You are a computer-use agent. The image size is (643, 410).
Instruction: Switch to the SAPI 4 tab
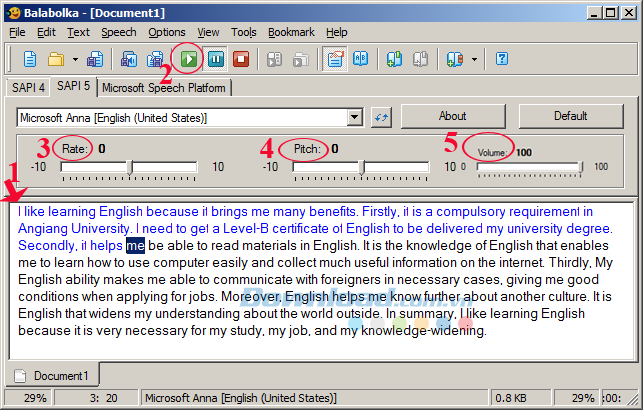click(28, 88)
